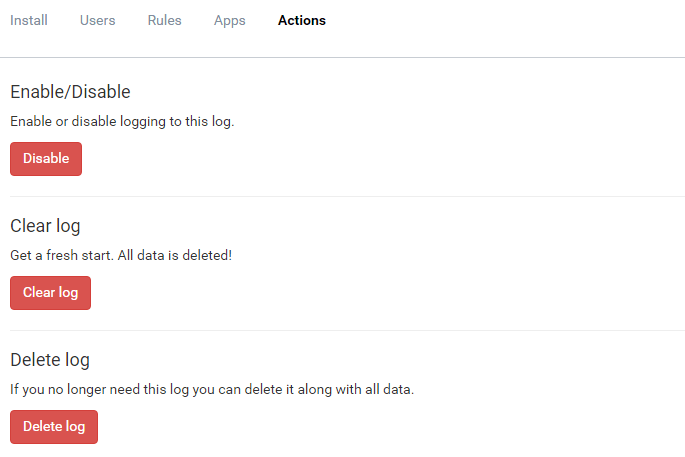Open the Install tab
Screen dimensions: 685x457
(x=29, y=21)
